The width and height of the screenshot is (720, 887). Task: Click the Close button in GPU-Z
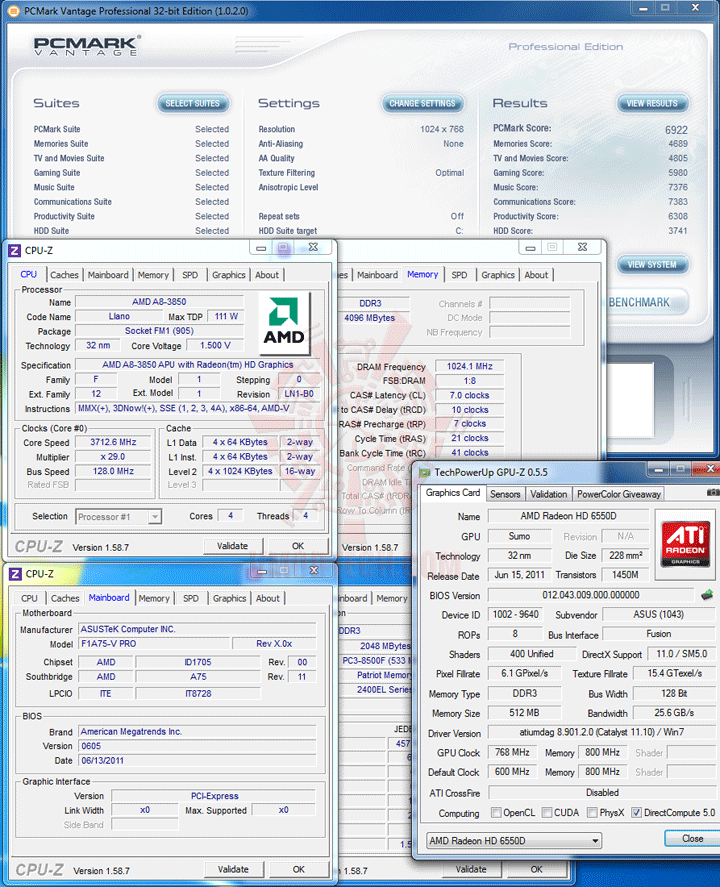click(693, 838)
